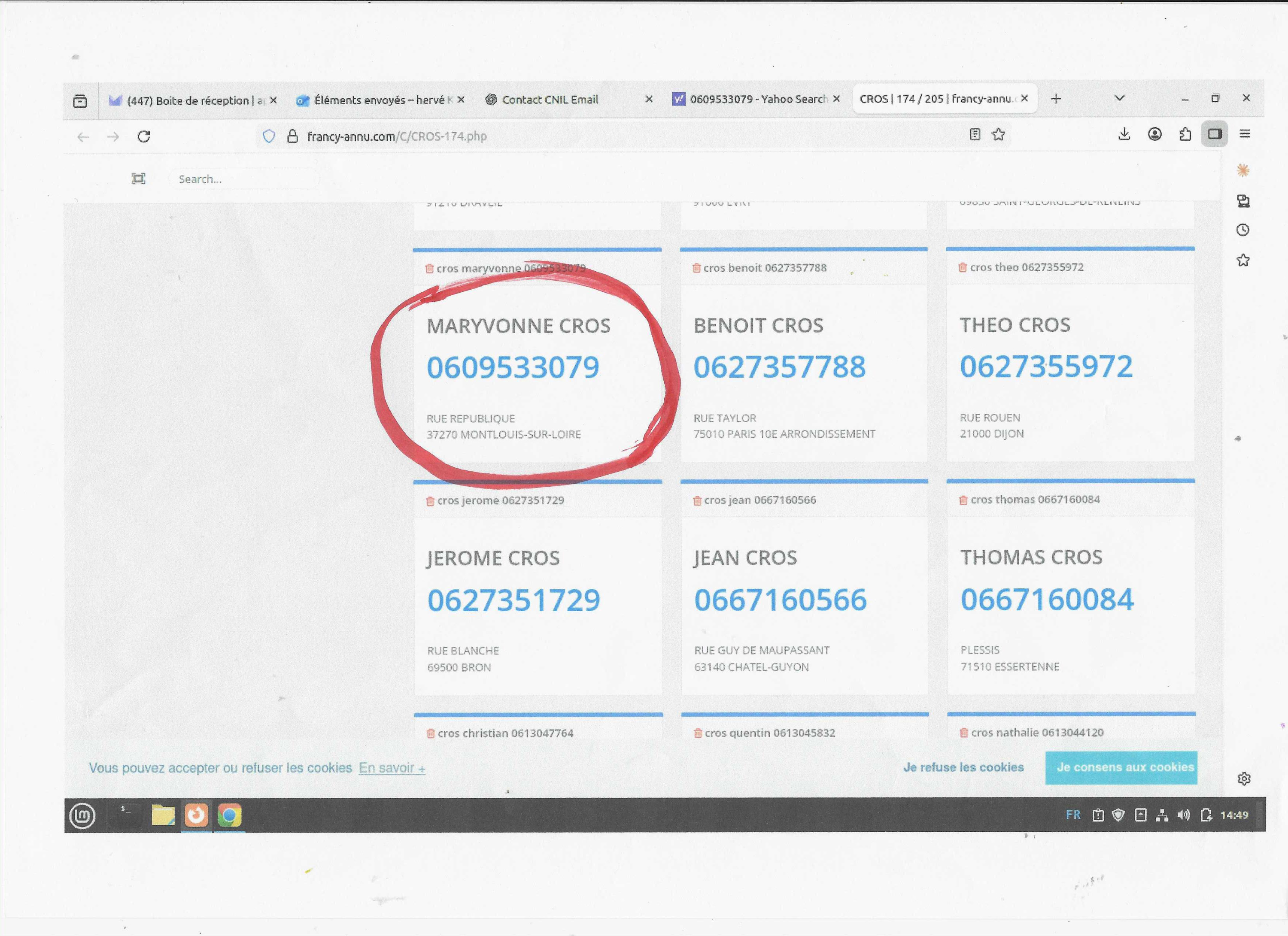Open the En savoir + link

pyautogui.click(x=392, y=768)
